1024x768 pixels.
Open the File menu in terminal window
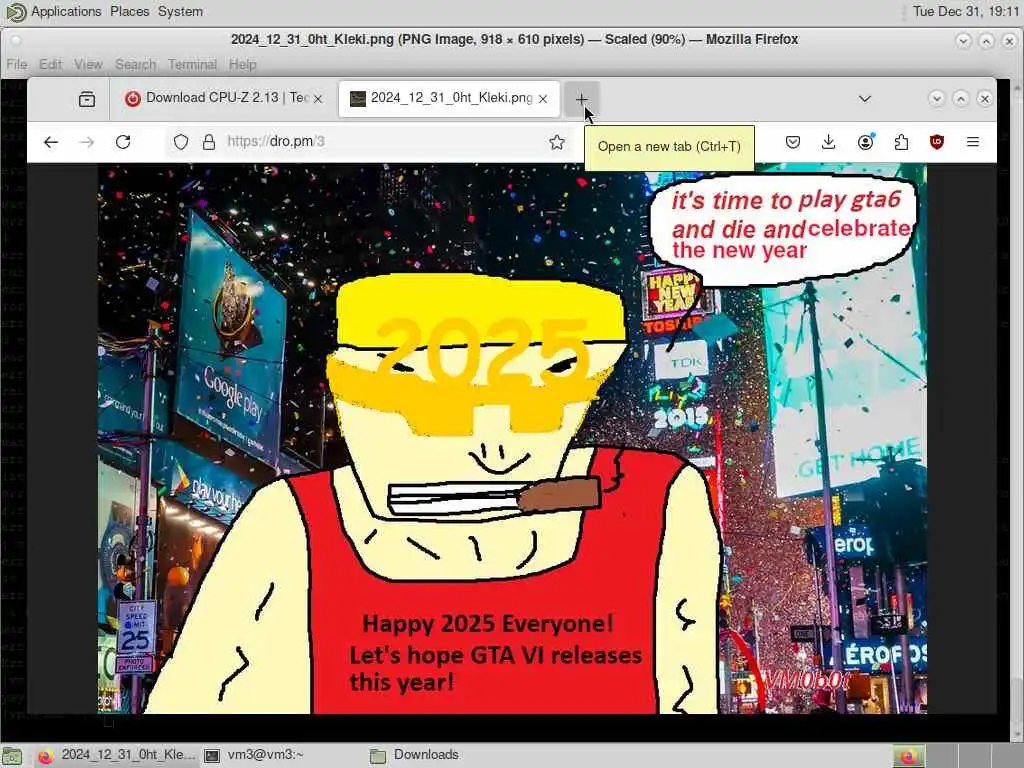pos(17,65)
